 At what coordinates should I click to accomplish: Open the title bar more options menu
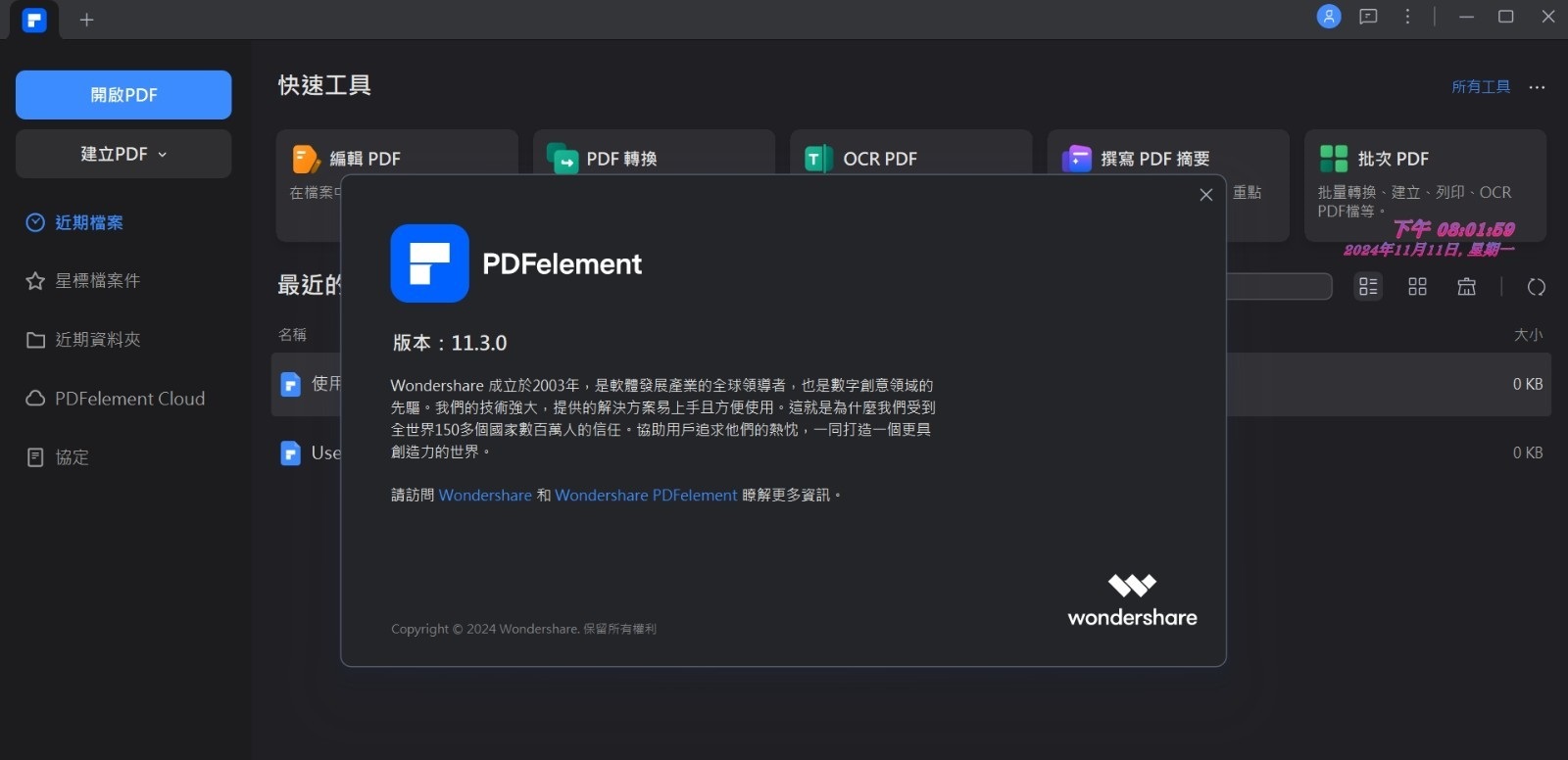pos(1407,17)
